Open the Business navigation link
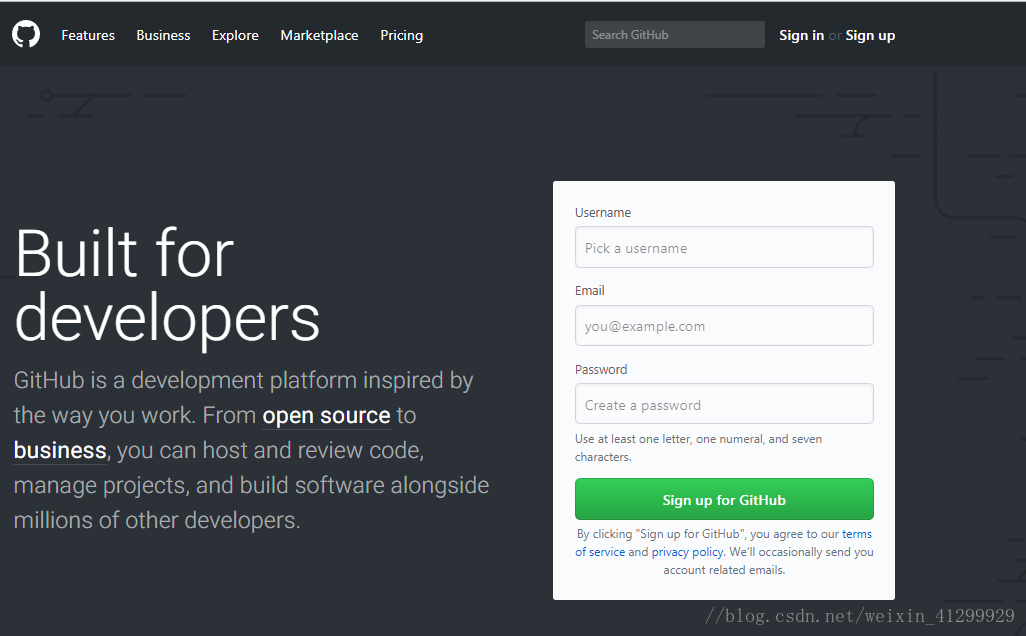The height and width of the screenshot is (636, 1026). 163,35
